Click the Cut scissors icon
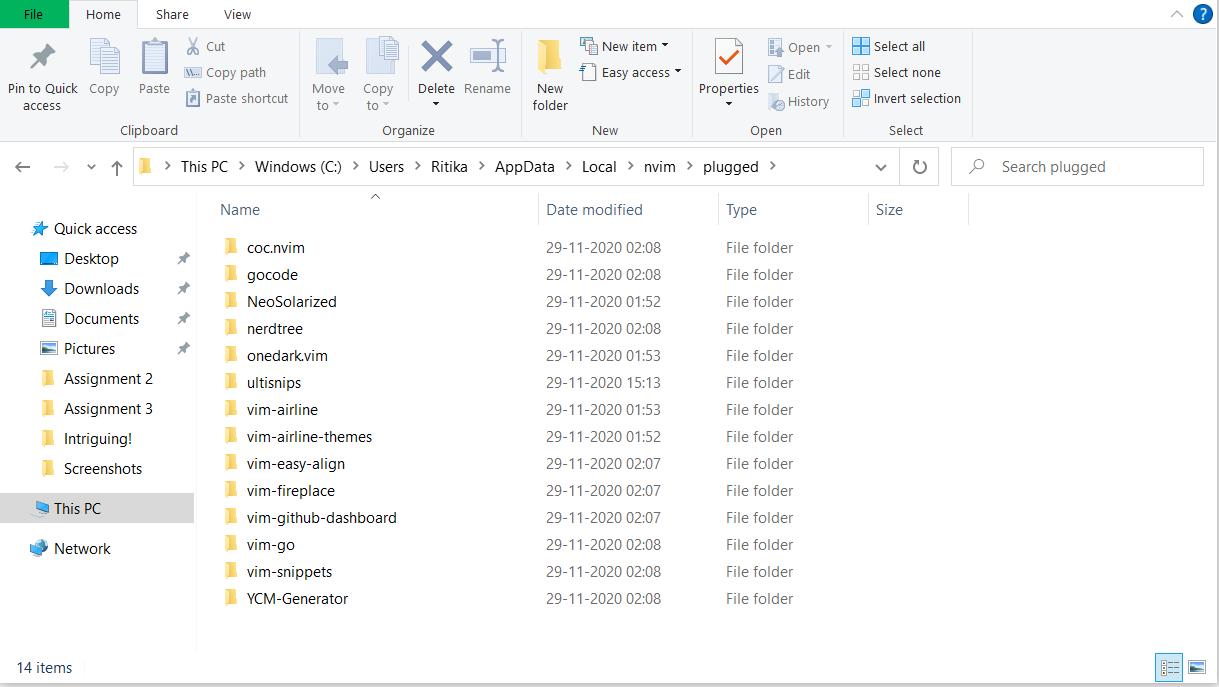This screenshot has height=687, width=1219. (x=193, y=46)
